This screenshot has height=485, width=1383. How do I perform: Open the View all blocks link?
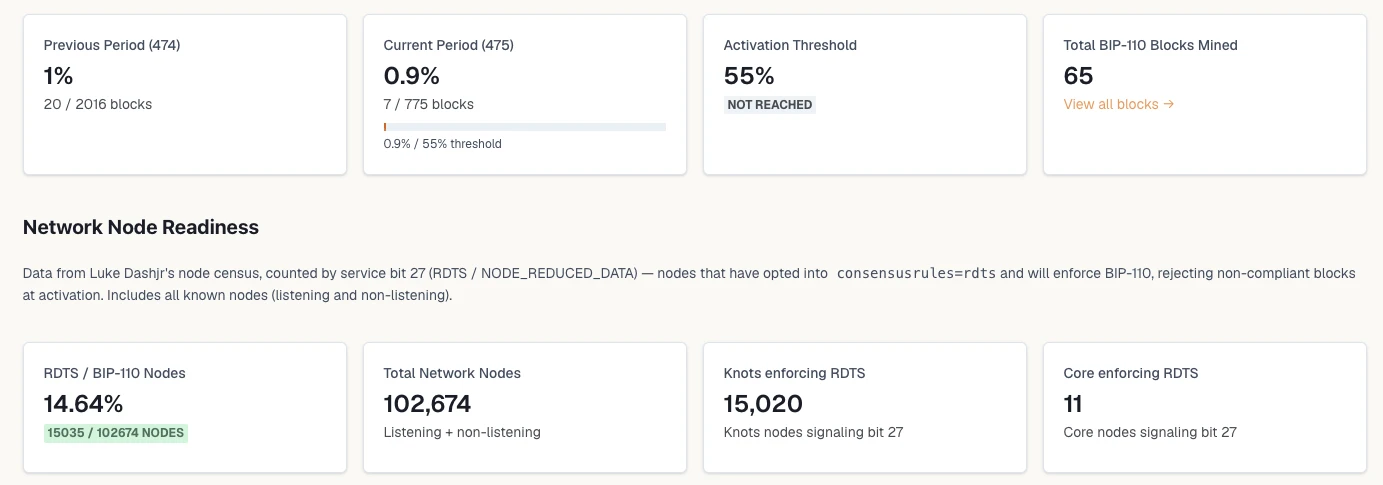click(x=1118, y=104)
